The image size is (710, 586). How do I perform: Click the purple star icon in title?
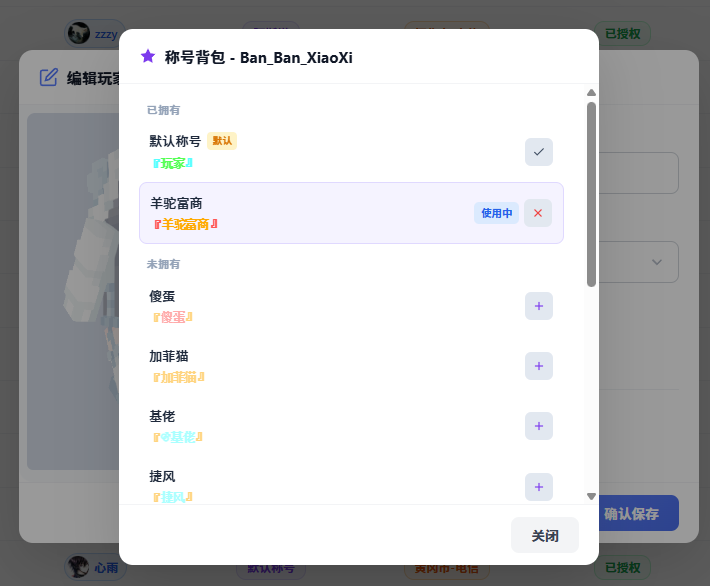[x=148, y=56]
